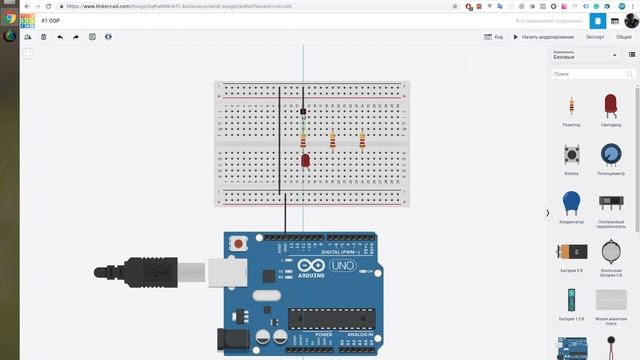Select the small black diode on breadboard

click(x=303, y=111)
